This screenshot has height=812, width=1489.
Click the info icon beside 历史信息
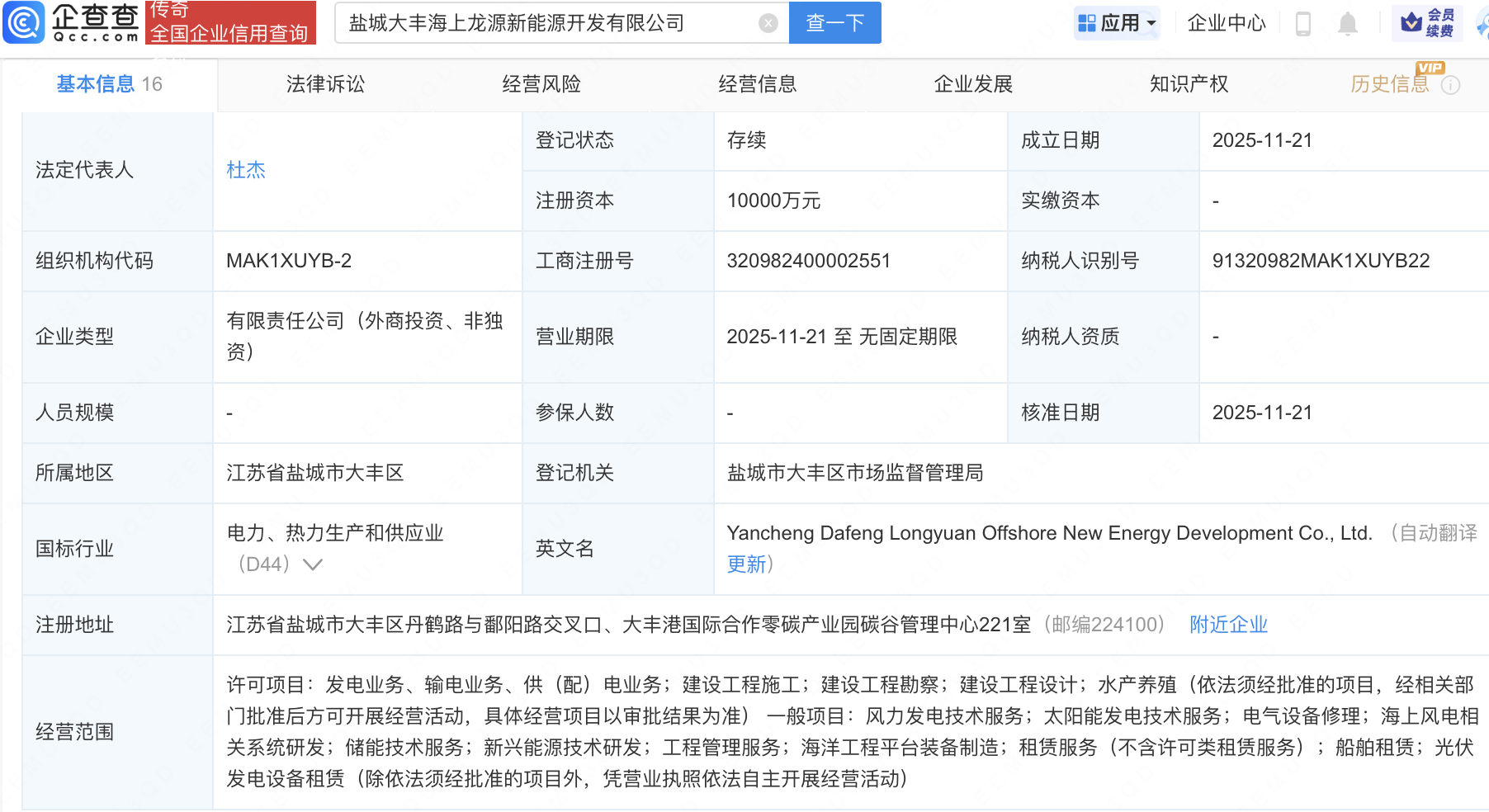1450,85
